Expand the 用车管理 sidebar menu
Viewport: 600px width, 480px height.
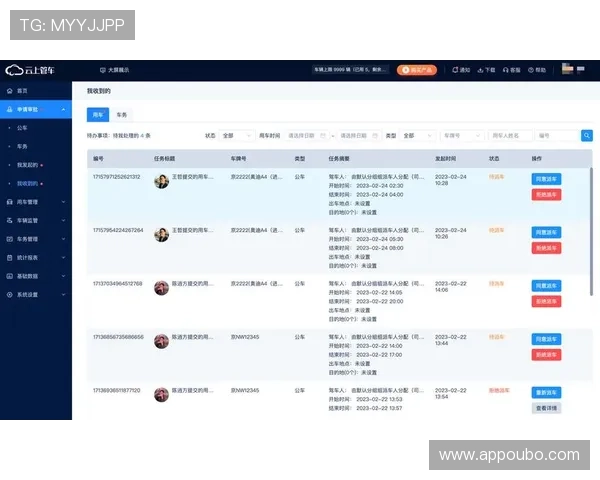pyautogui.click(x=36, y=202)
